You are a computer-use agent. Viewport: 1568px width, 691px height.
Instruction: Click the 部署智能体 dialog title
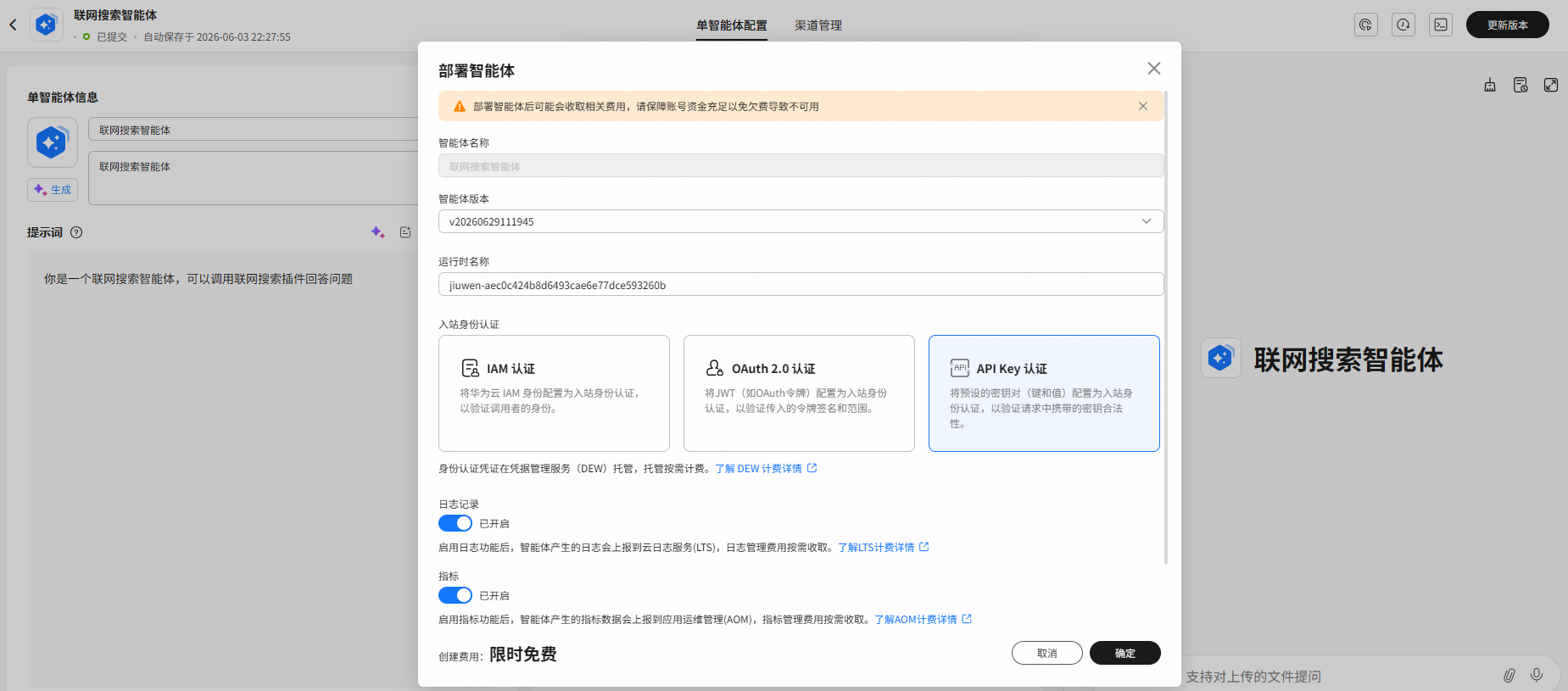click(477, 70)
